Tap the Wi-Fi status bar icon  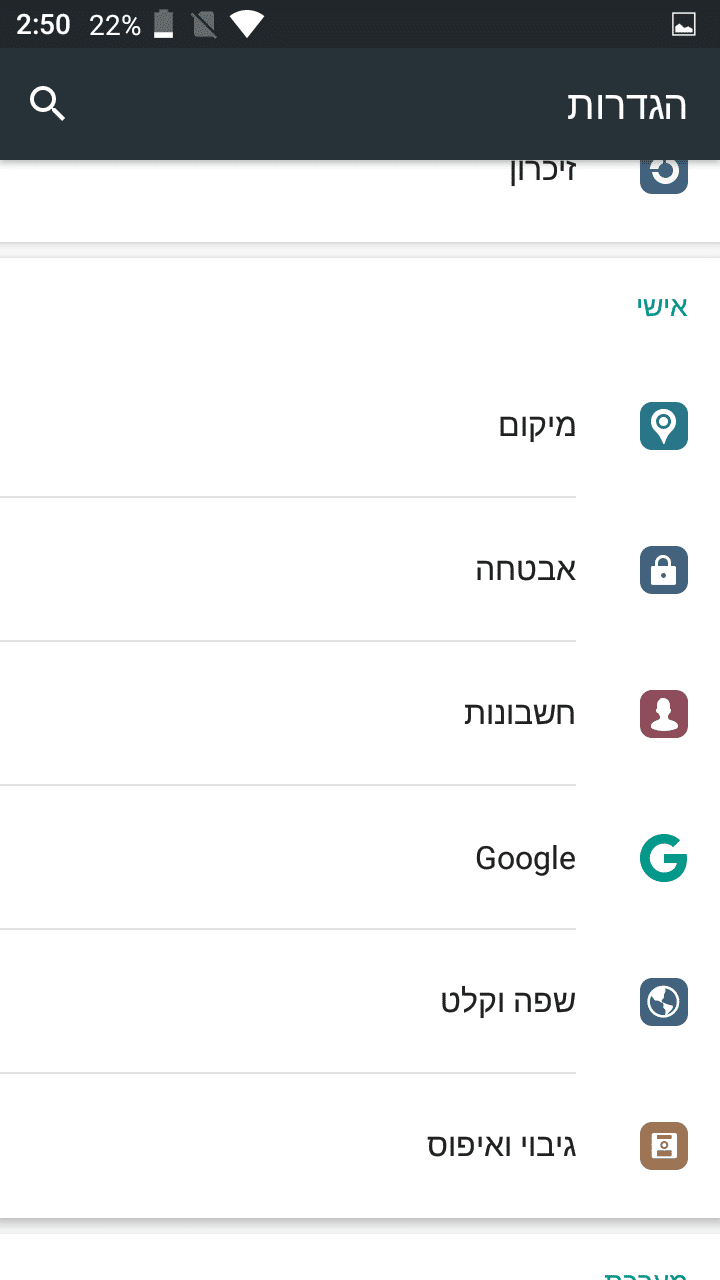click(x=246, y=25)
